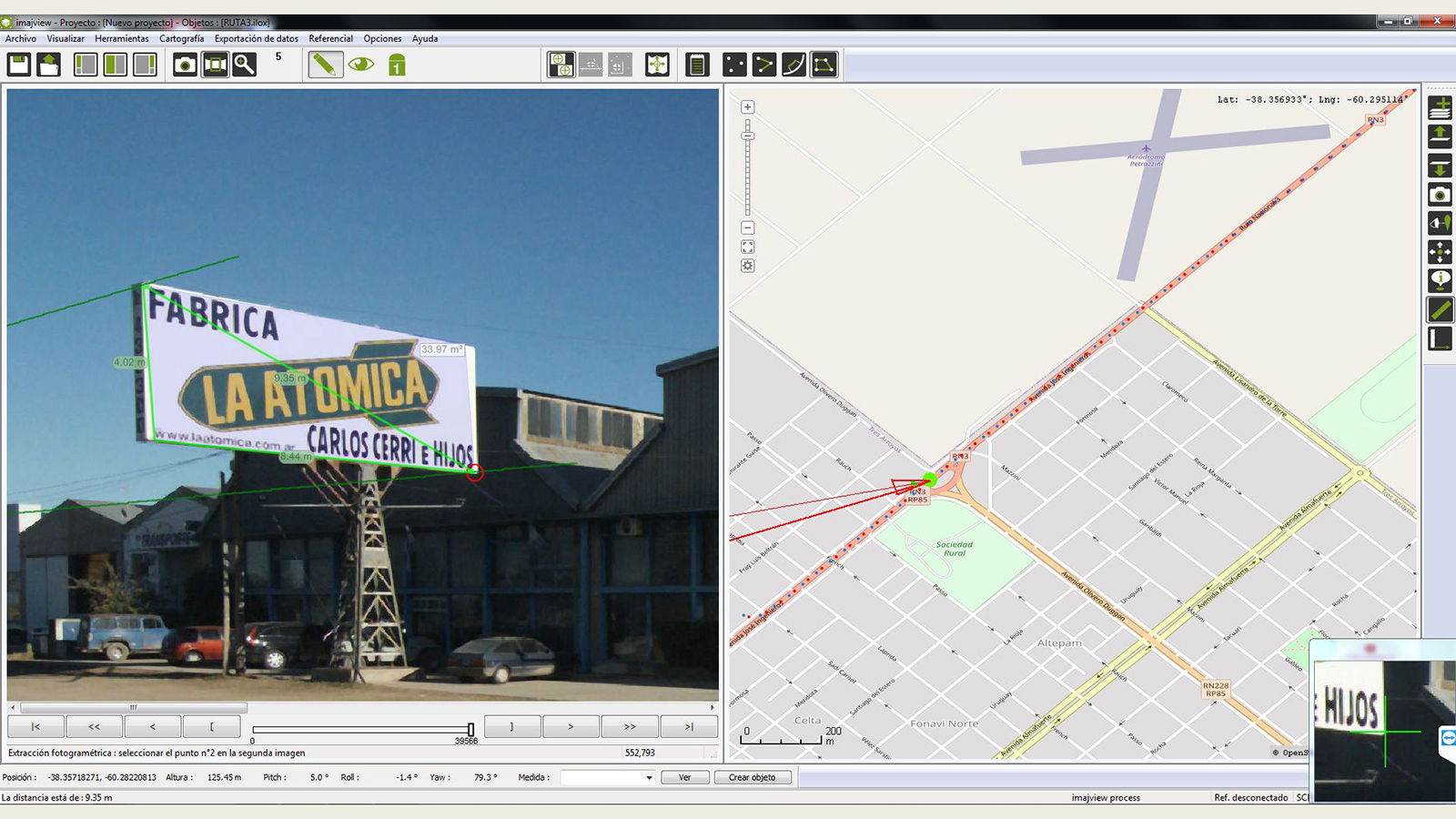Image resolution: width=1456 pixels, height=819 pixels.
Task: Click the magnifier search icon
Action: click(245, 65)
